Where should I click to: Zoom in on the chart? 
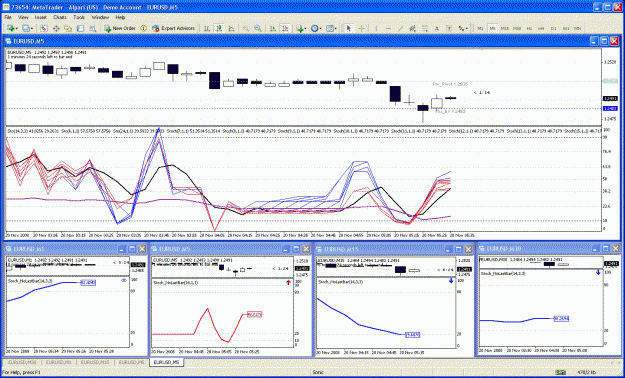[x=246, y=28]
